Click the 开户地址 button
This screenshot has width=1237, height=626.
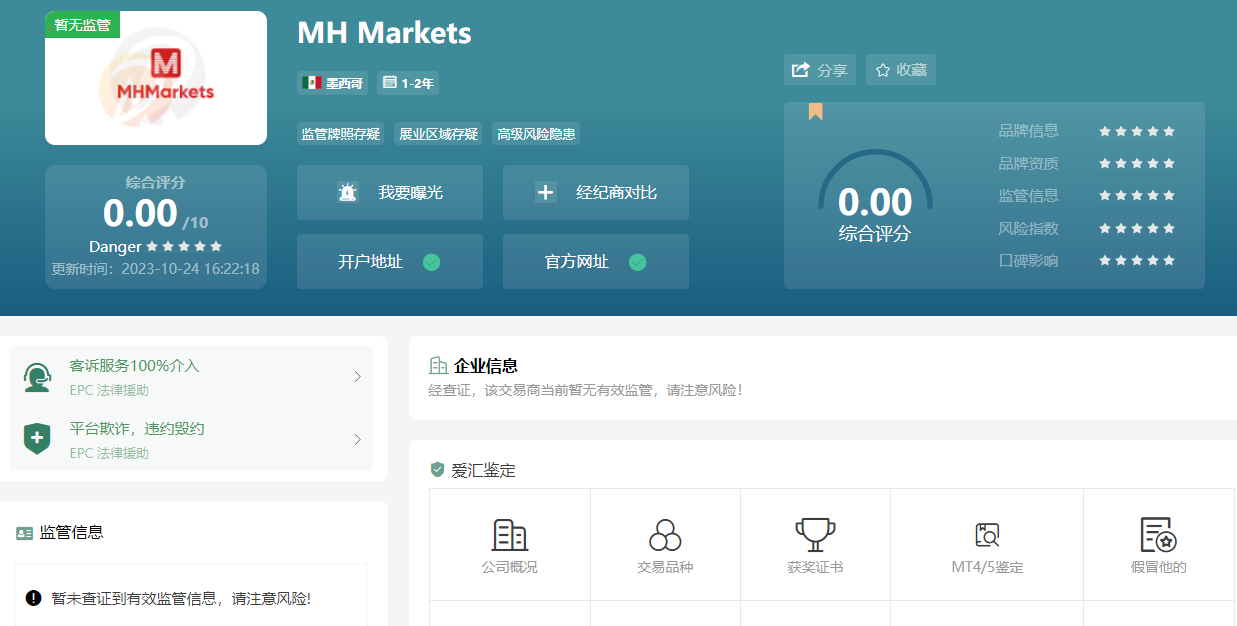pyautogui.click(x=389, y=262)
